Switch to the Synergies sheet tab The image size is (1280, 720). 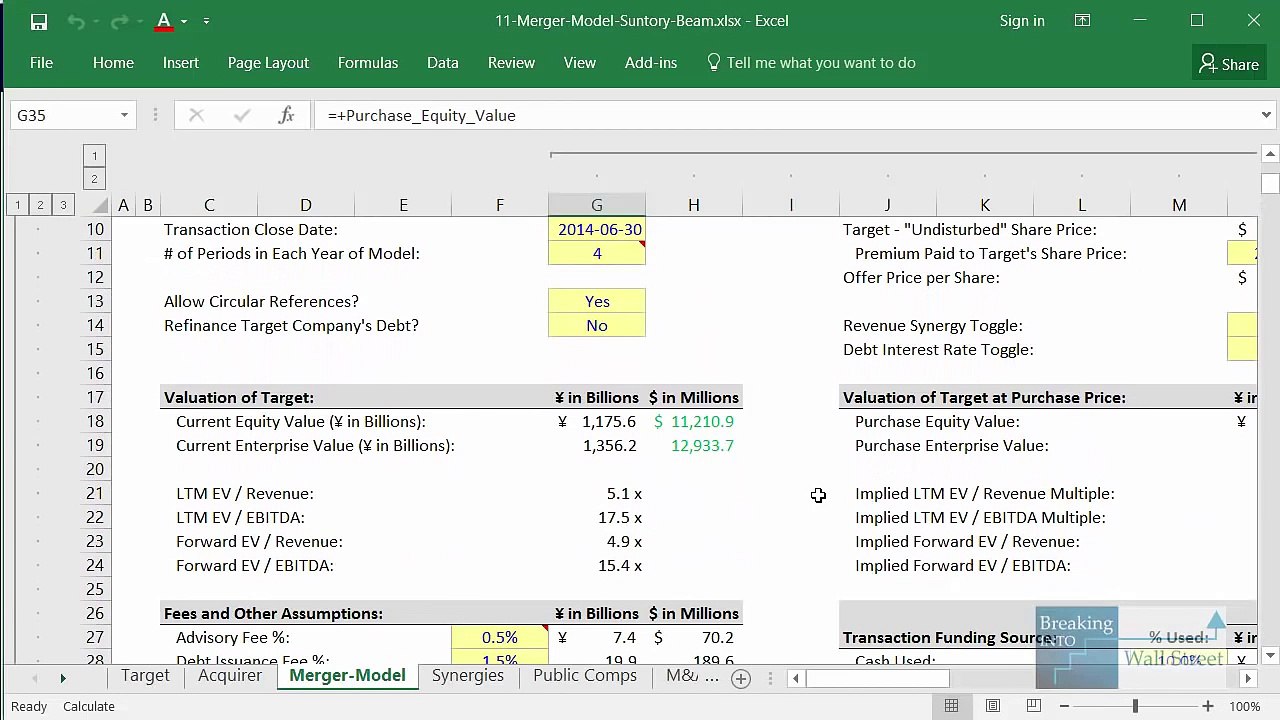point(468,676)
